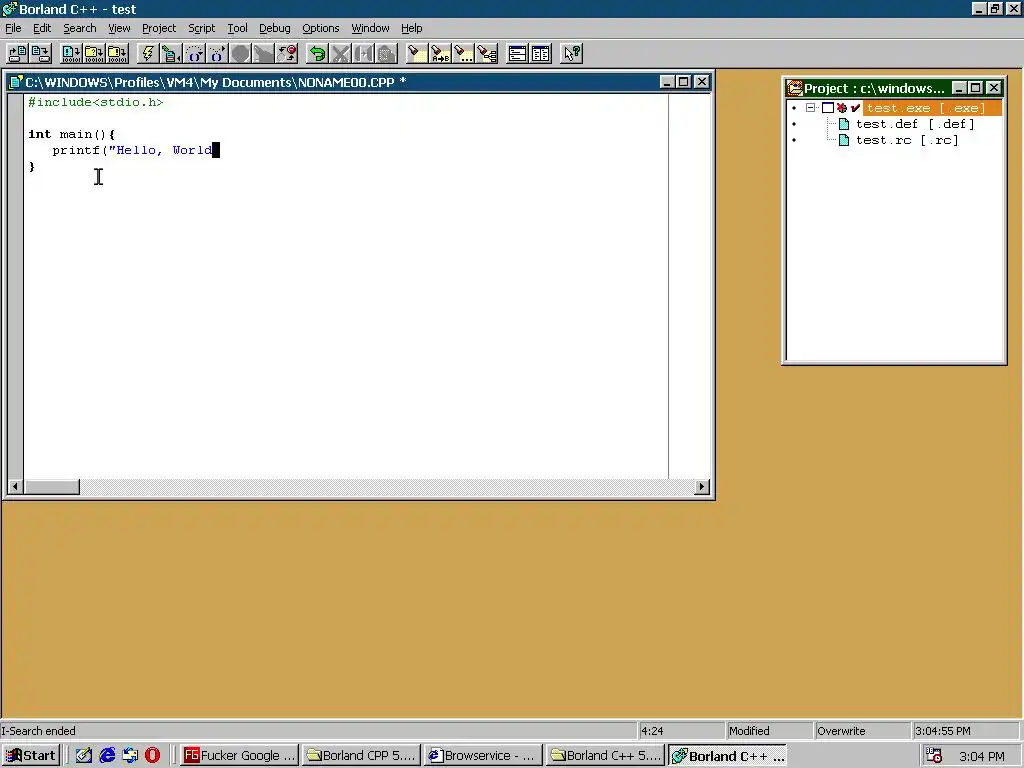The width and height of the screenshot is (1024, 768).
Task: Open the Edit menu
Action: pyautogui.click(x=42, y=28)
